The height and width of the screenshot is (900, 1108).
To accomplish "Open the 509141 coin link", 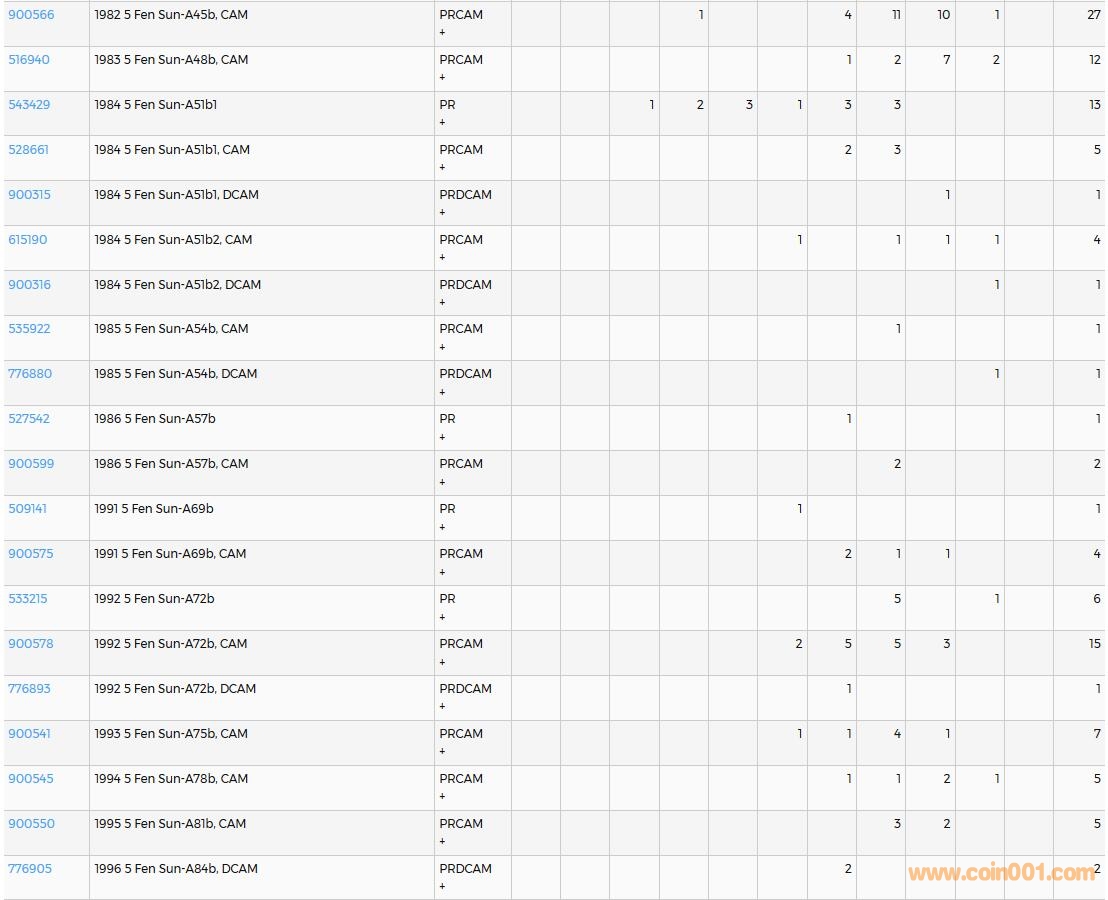I will [28, 509].
